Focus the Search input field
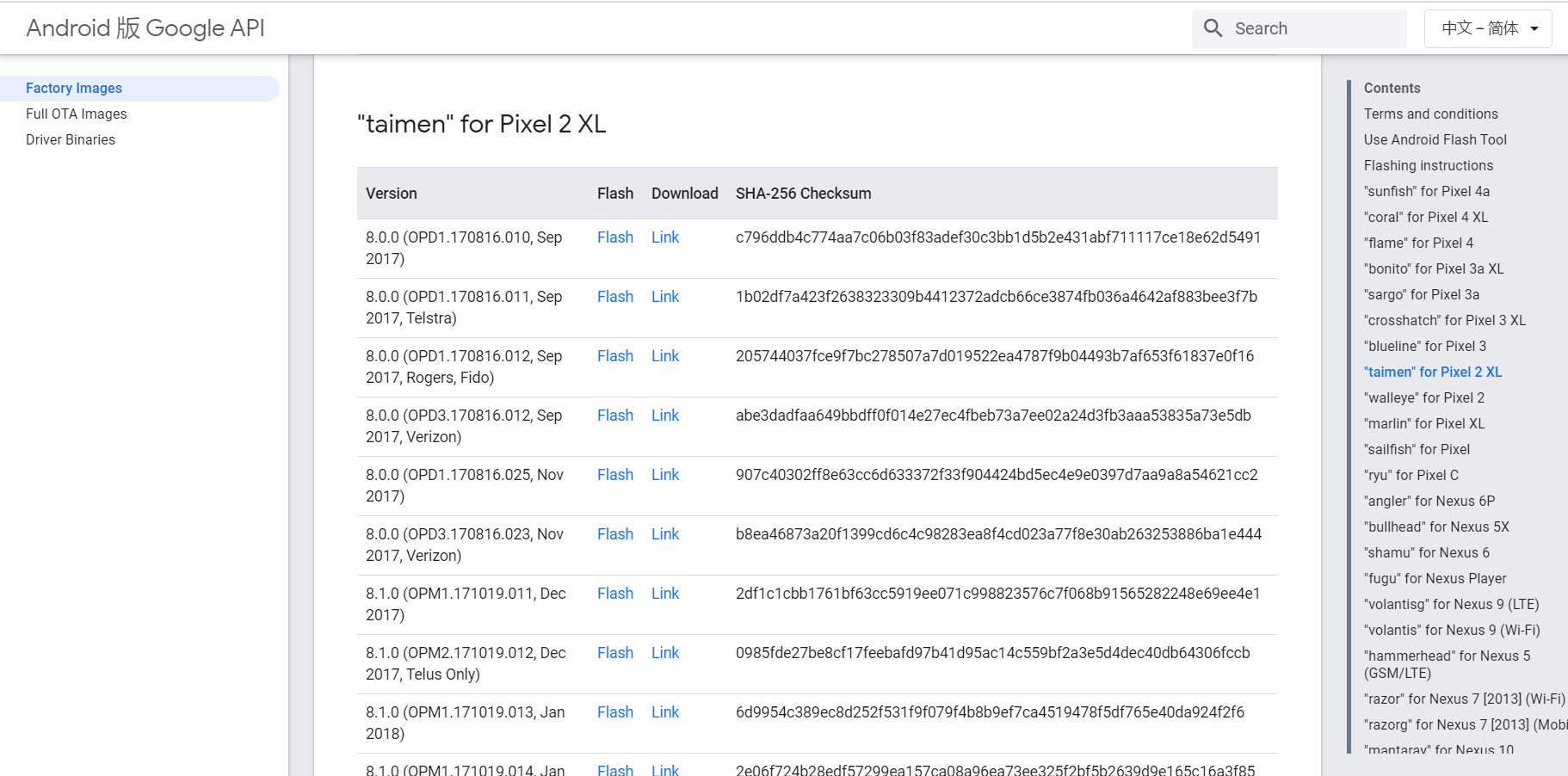This screenshot has height=776, width=1568. pyautogui.click(x=1299, y=28)
